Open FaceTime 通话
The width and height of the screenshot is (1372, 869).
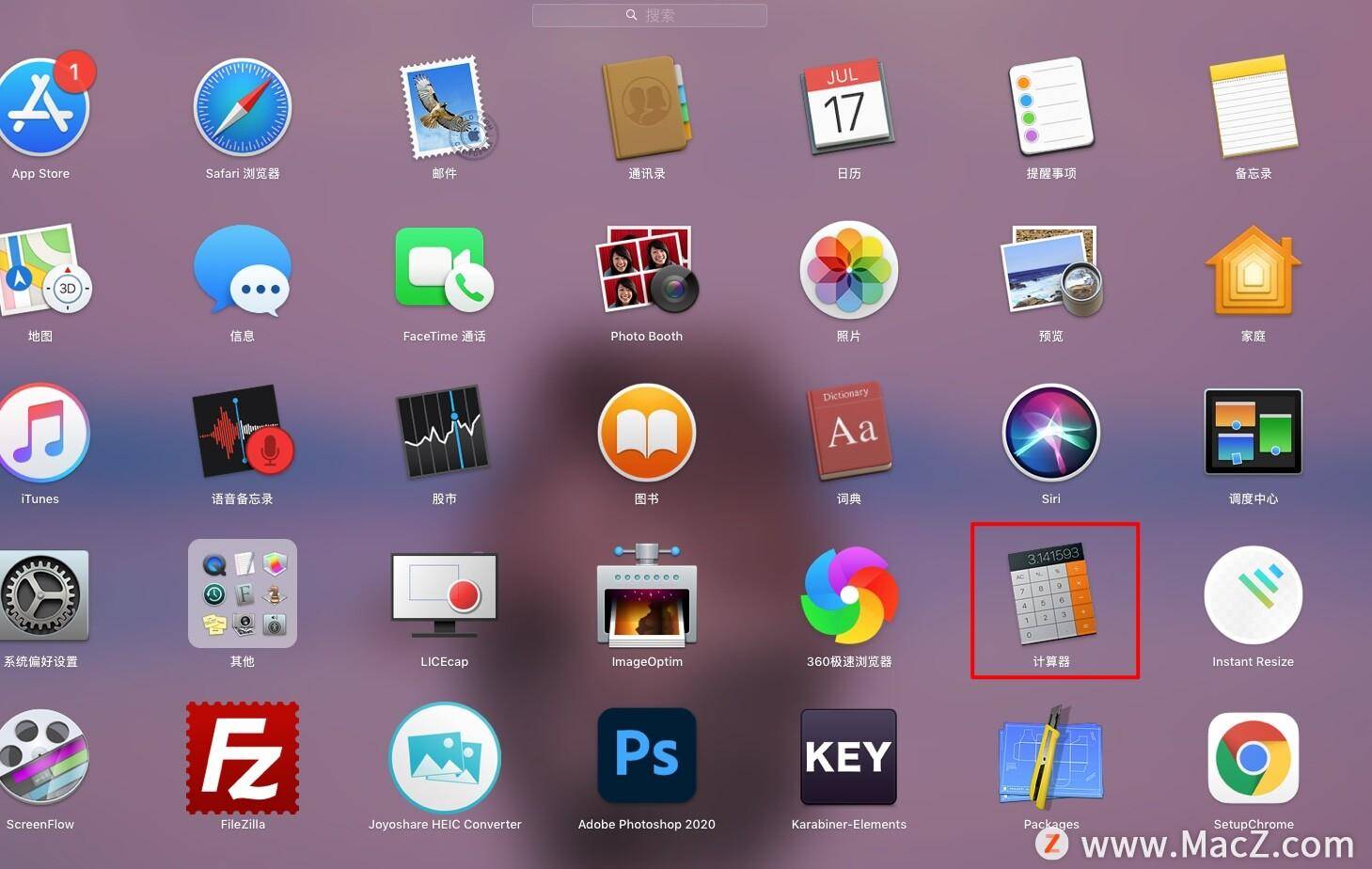tap(444, 270)
